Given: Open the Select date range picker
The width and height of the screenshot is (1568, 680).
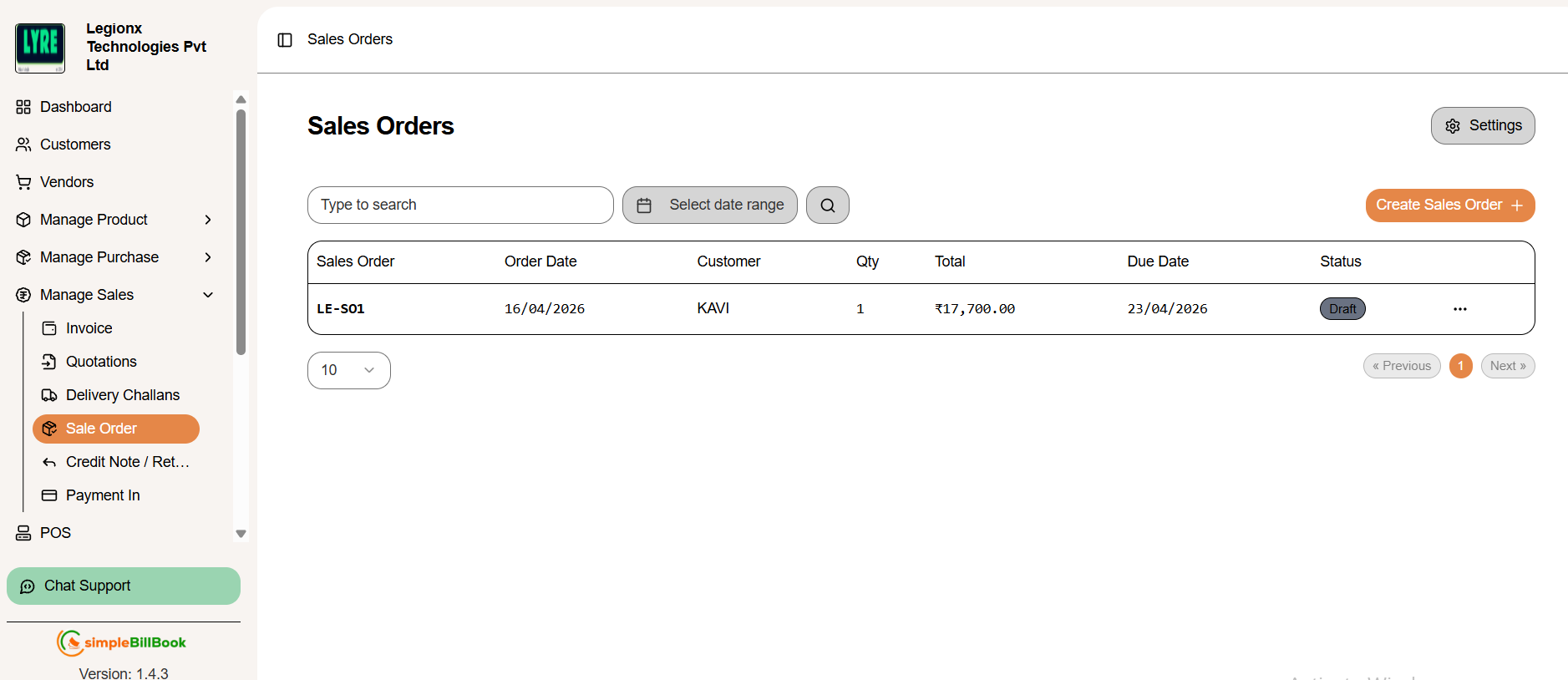Looking at the screenshot, I should (x=710, y=206).
